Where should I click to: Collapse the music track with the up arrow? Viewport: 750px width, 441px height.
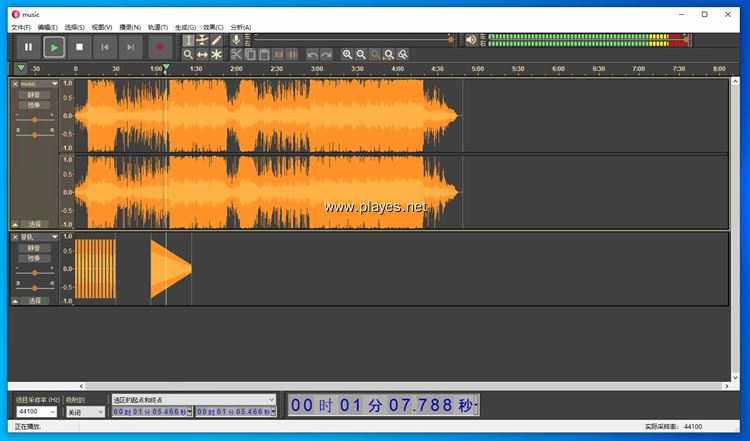tap(15, 224)
